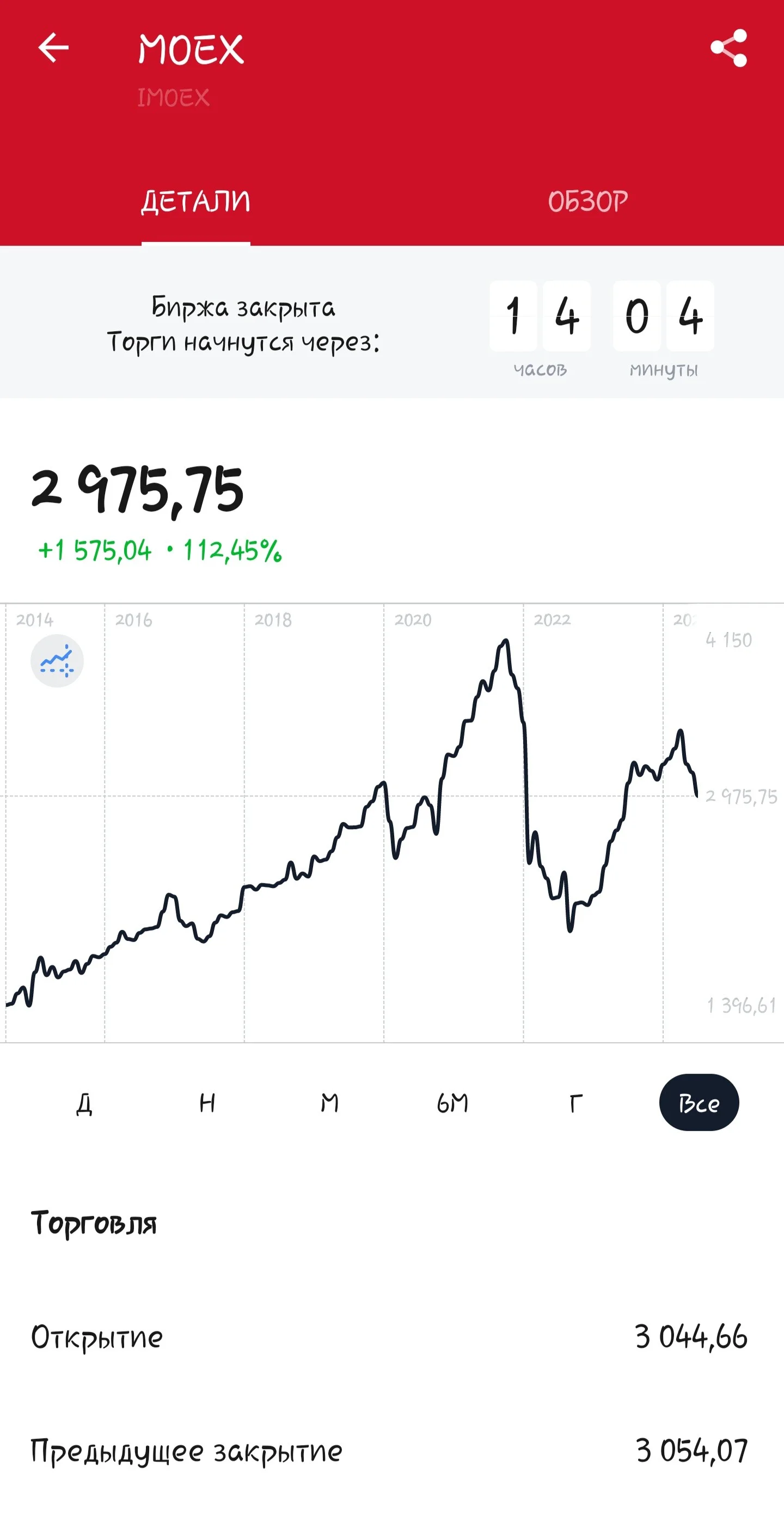Tap the back arrow icon
This screenshot has height=1515, width=784.
click(x=53, y=47)
